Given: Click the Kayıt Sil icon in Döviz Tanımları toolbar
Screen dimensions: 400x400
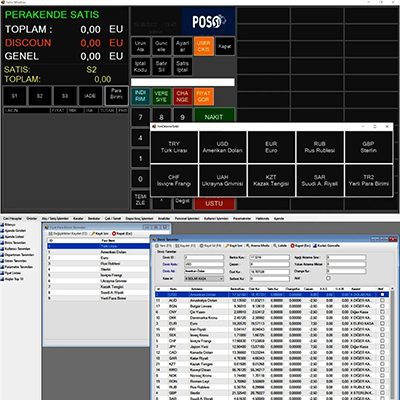Looking at the screenshot, I should pyautogui.click(x=202, y=246).
